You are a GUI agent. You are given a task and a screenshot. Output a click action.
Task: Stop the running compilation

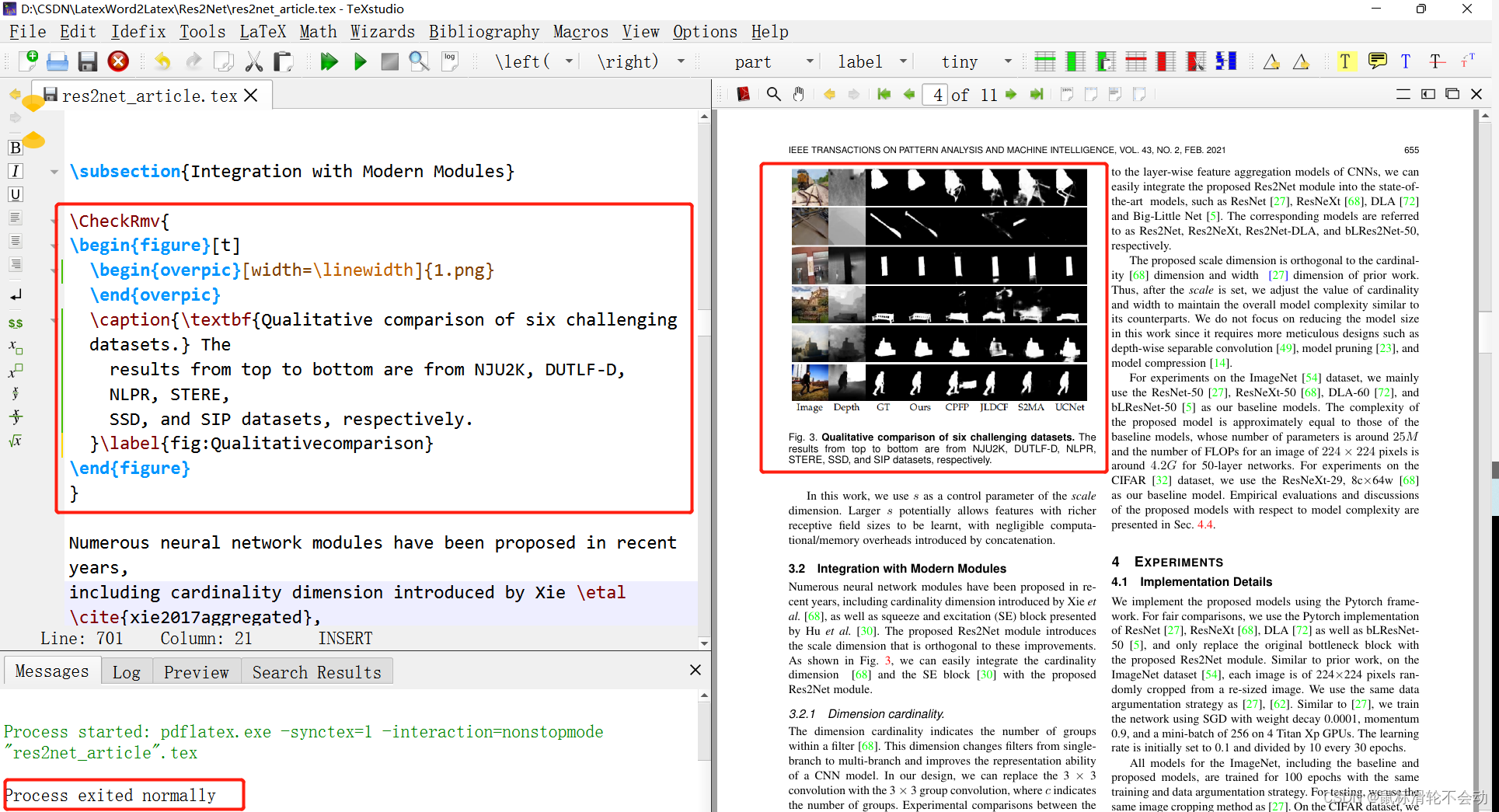(x=390, y=61)
